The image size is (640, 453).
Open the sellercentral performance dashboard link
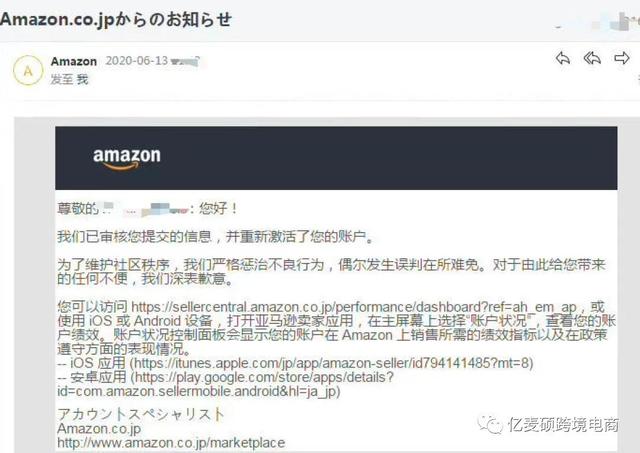pos(354,306)
